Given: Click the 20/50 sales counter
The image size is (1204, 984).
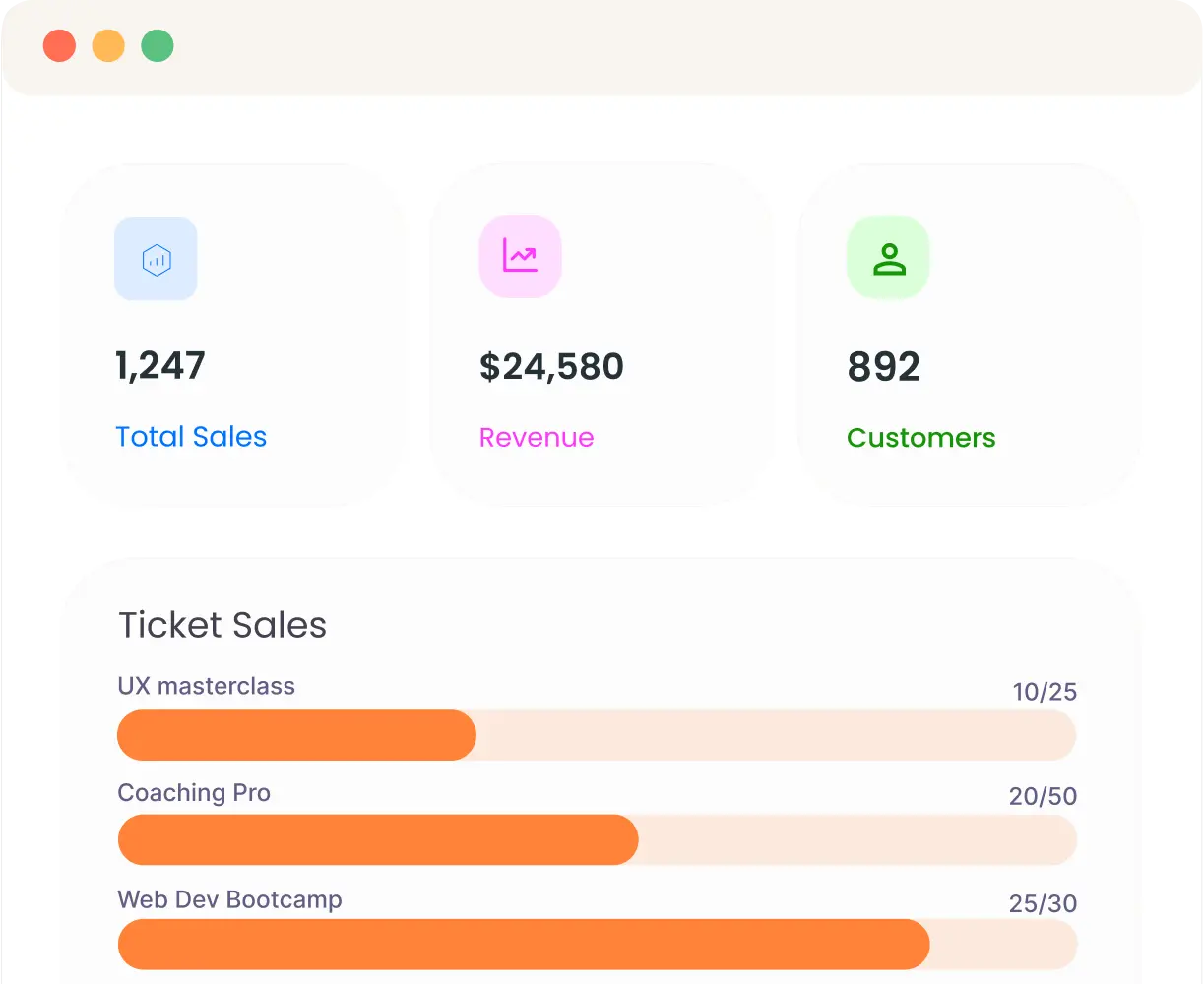Looking at the screenshot, I should (1044, 797).
